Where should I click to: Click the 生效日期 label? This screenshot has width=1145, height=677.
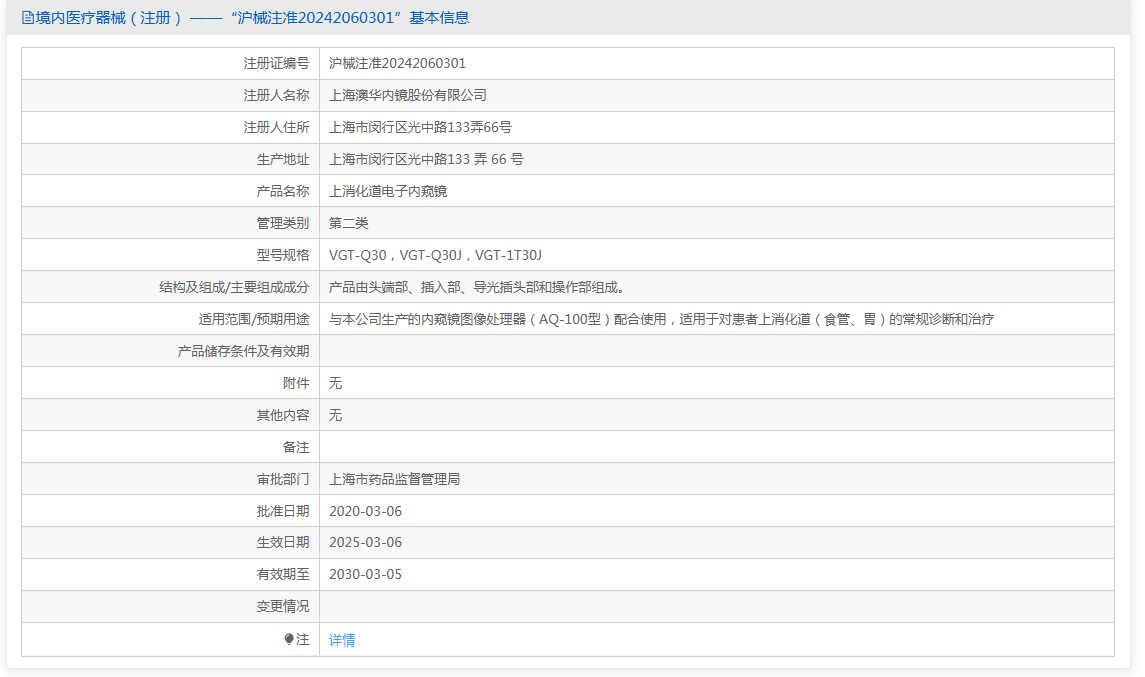click(283, 542)
